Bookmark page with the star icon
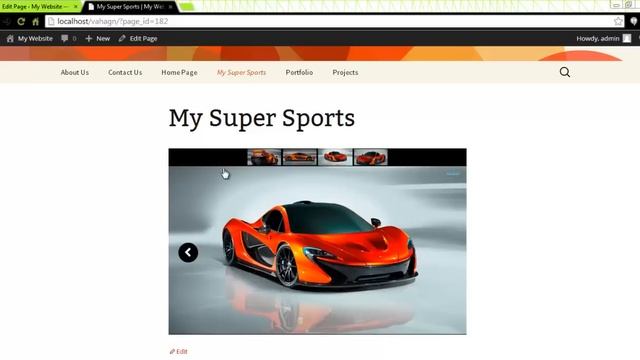This screenshot has height=360, width=640. pos(618,21)
